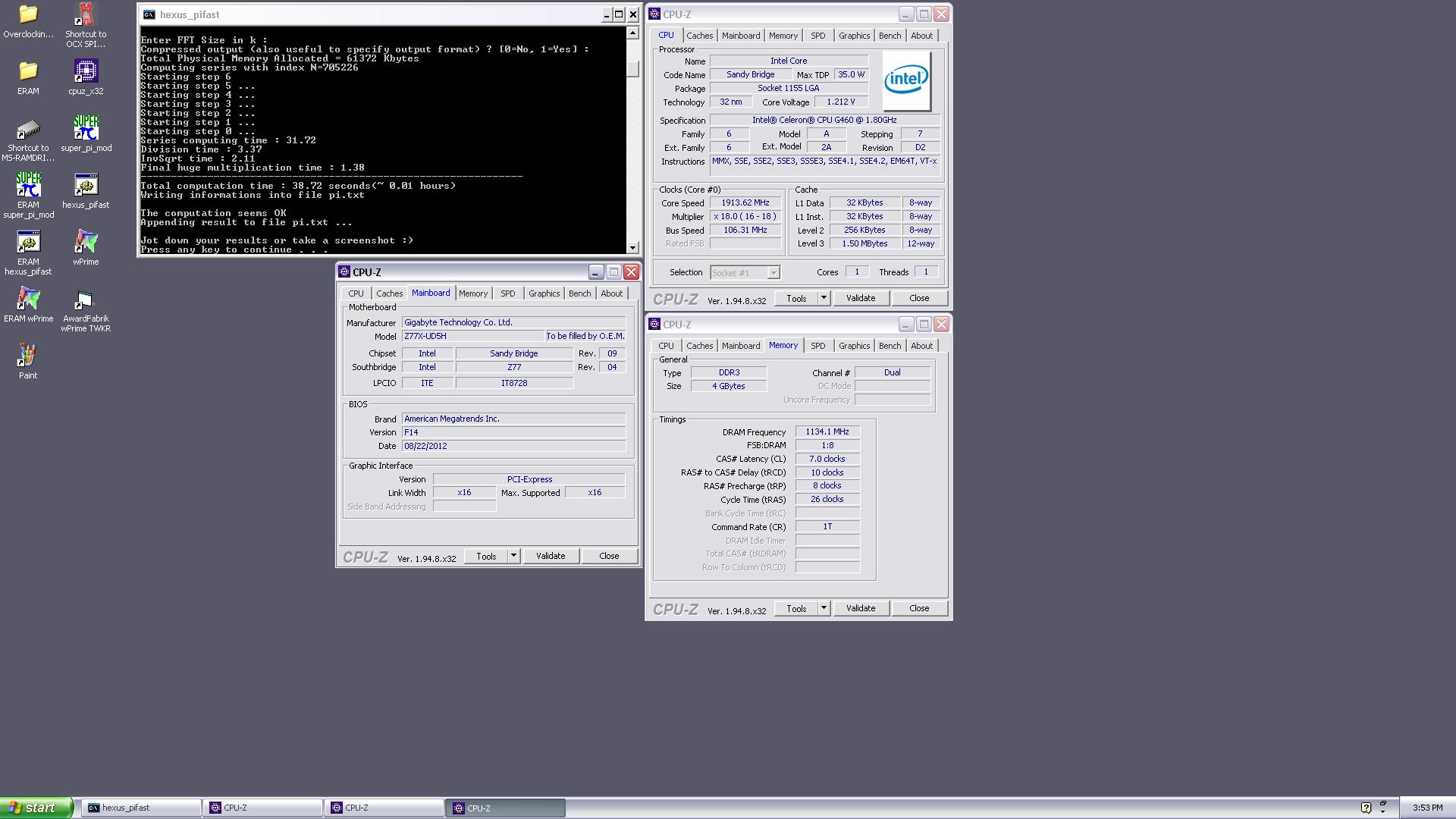Screen dimensions: 1456x819
Task: Click CPU-Z CPU window title icon
Action: coord(654,14)
